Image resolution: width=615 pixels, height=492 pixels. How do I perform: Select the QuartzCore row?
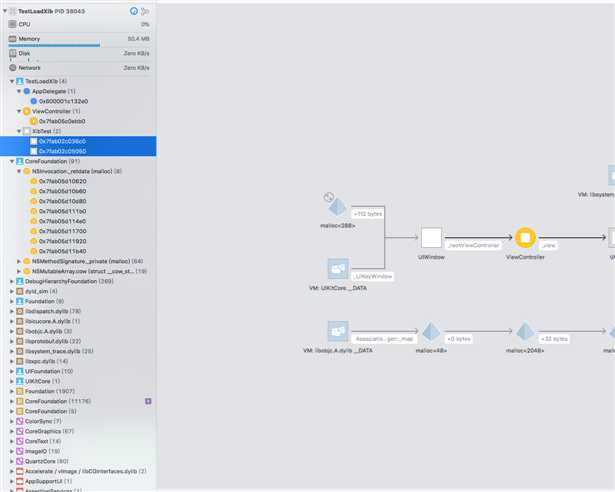(78, 461)
